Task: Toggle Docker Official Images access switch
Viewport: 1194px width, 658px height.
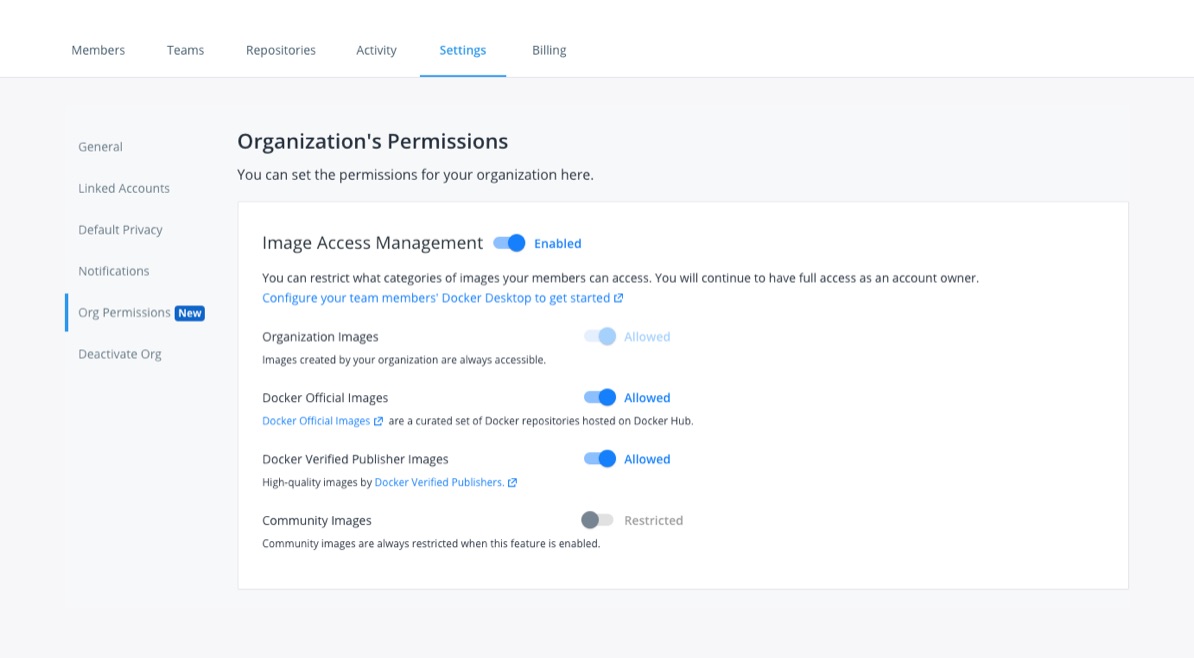Action: coord(599,398)
